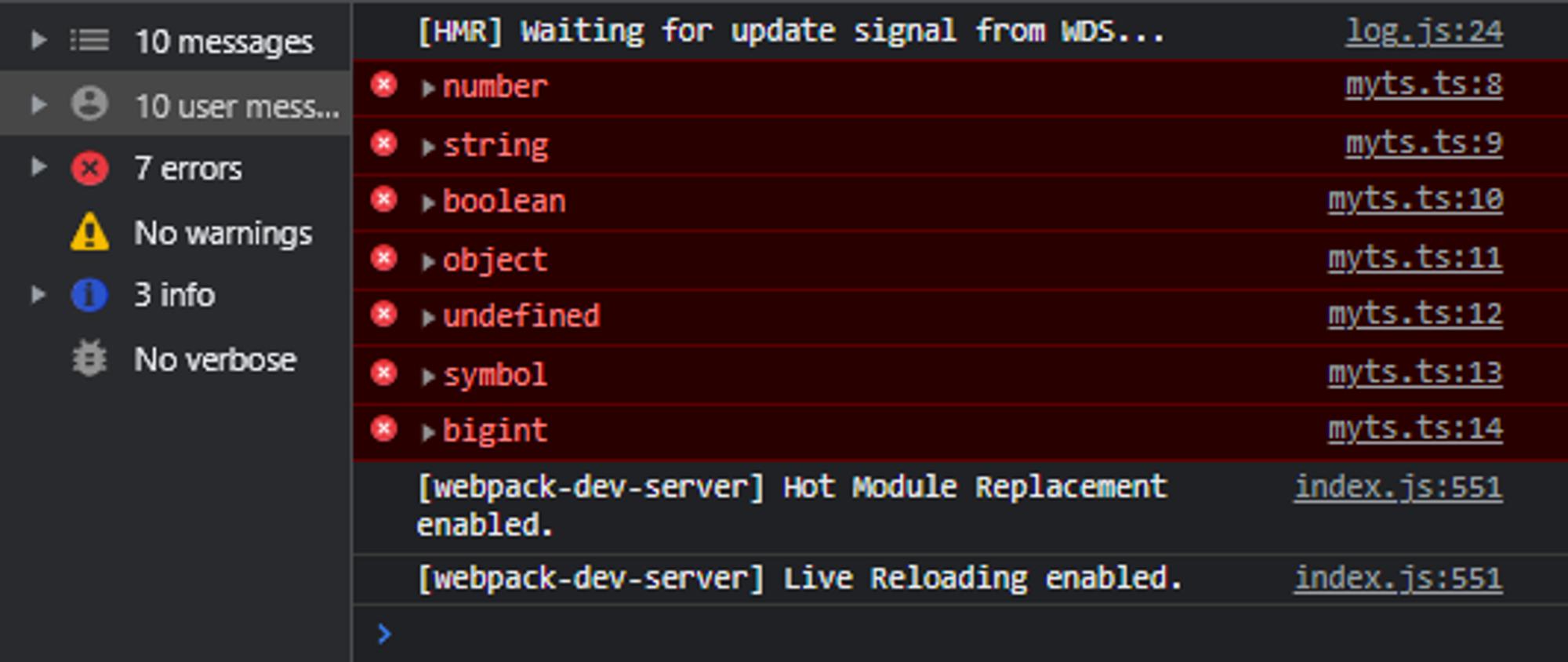Screen dimensions: 1568x662
Task: Expand the '10 messages' sidebar group
Action: (x=38, y=40)
